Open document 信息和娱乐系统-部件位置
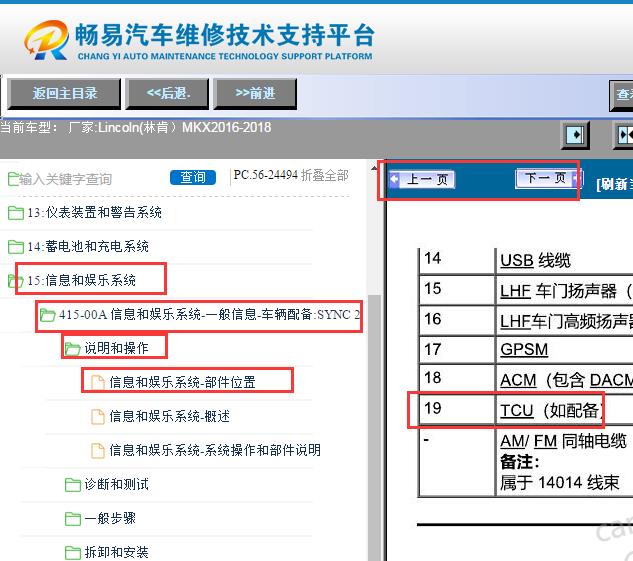633x561 pixels. [182, 382]
